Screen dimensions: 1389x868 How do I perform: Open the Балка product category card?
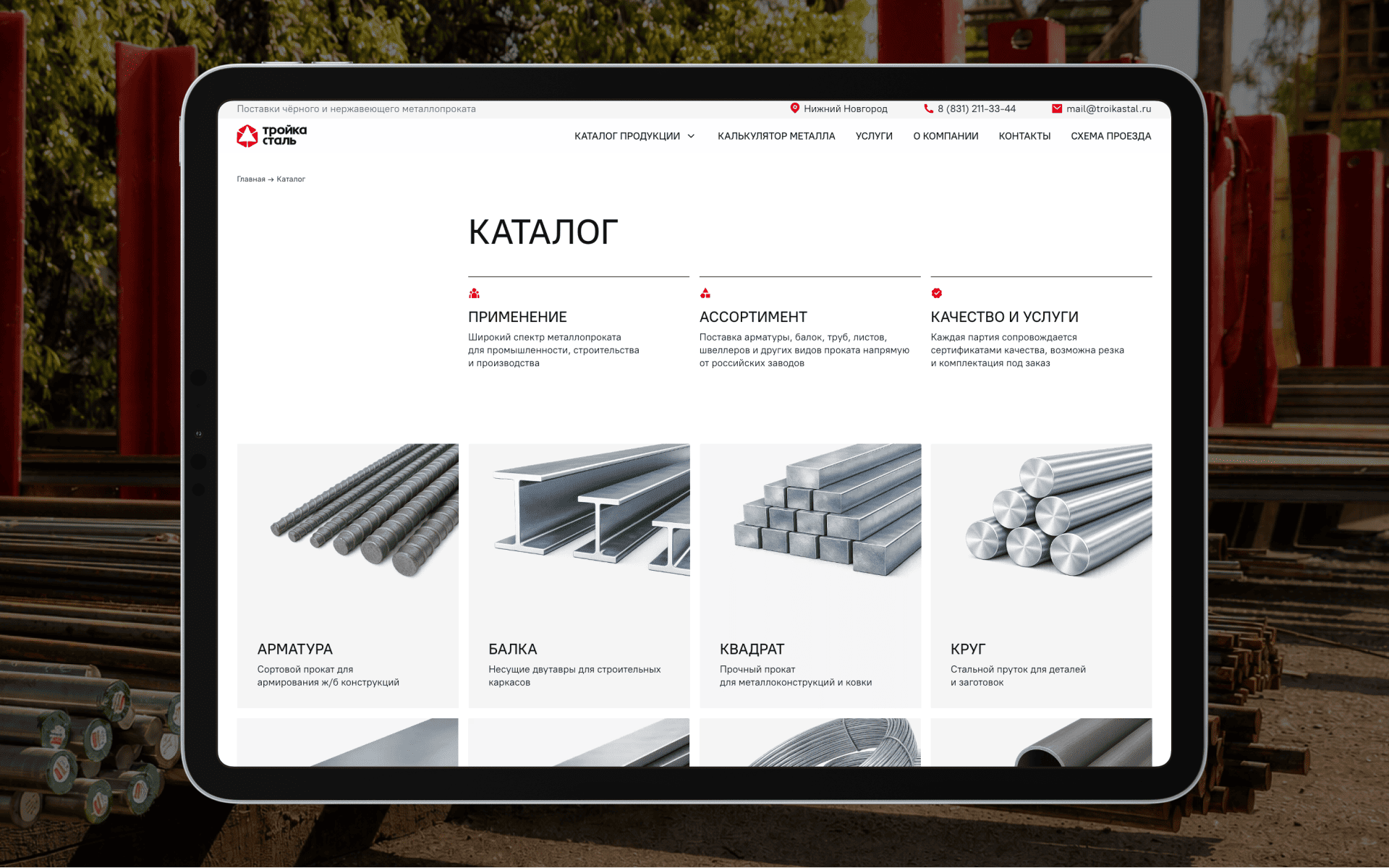[x=579, y=576]
